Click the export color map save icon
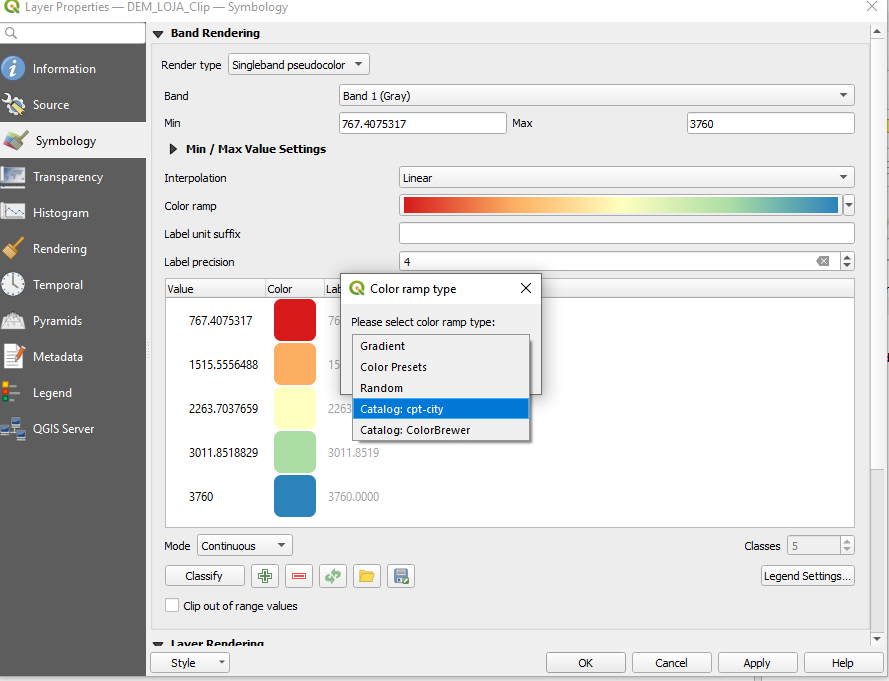Viewport: 889px width, 681px height. click(401, 576)
